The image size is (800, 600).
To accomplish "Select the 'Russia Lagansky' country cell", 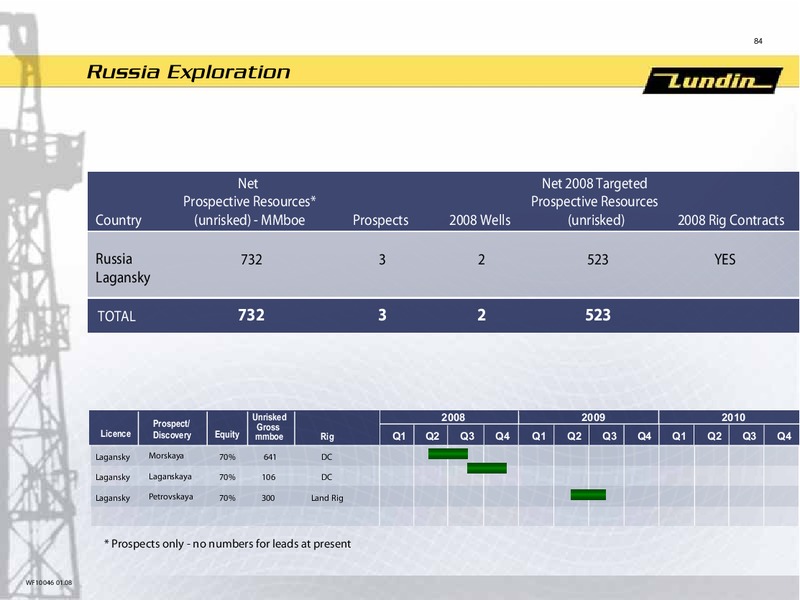I will pyautogui.click(x=122, y=268).
